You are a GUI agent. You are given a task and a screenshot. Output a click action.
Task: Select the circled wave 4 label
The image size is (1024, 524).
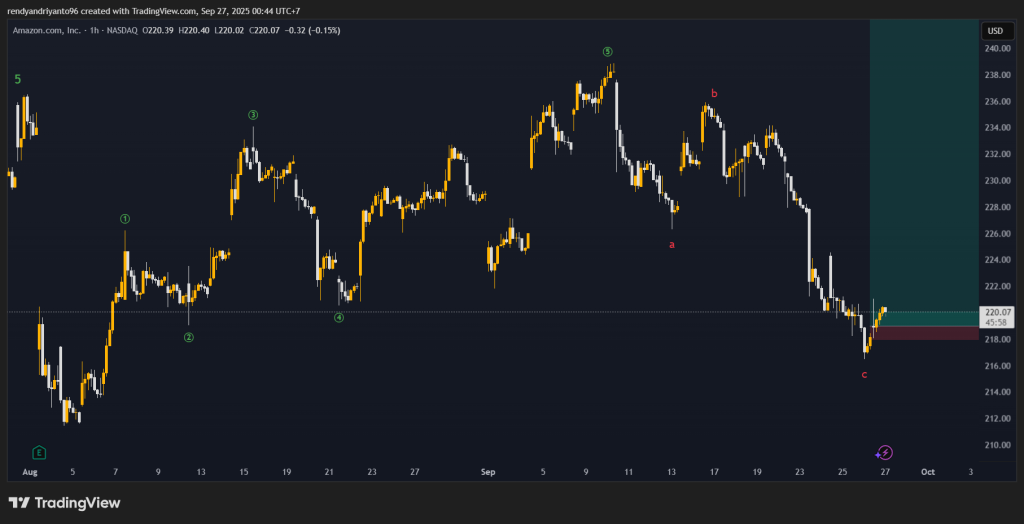(x=339, y=318)
